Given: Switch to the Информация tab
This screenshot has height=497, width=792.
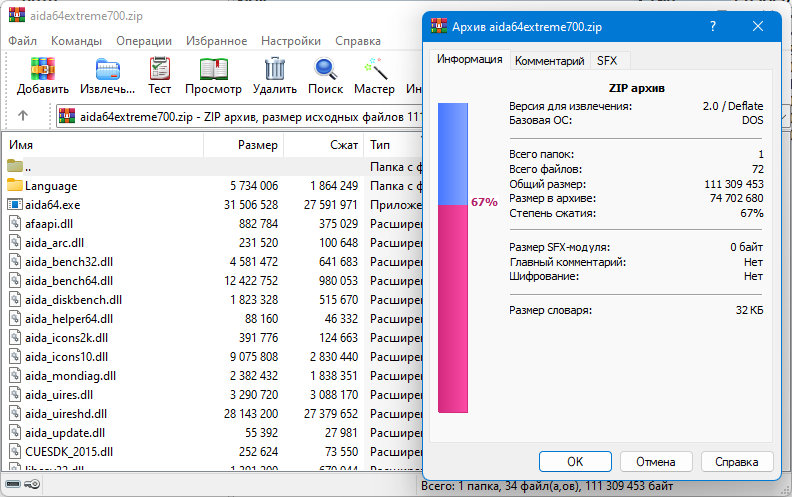Looking at the screenshot, I should click(470, 59).
